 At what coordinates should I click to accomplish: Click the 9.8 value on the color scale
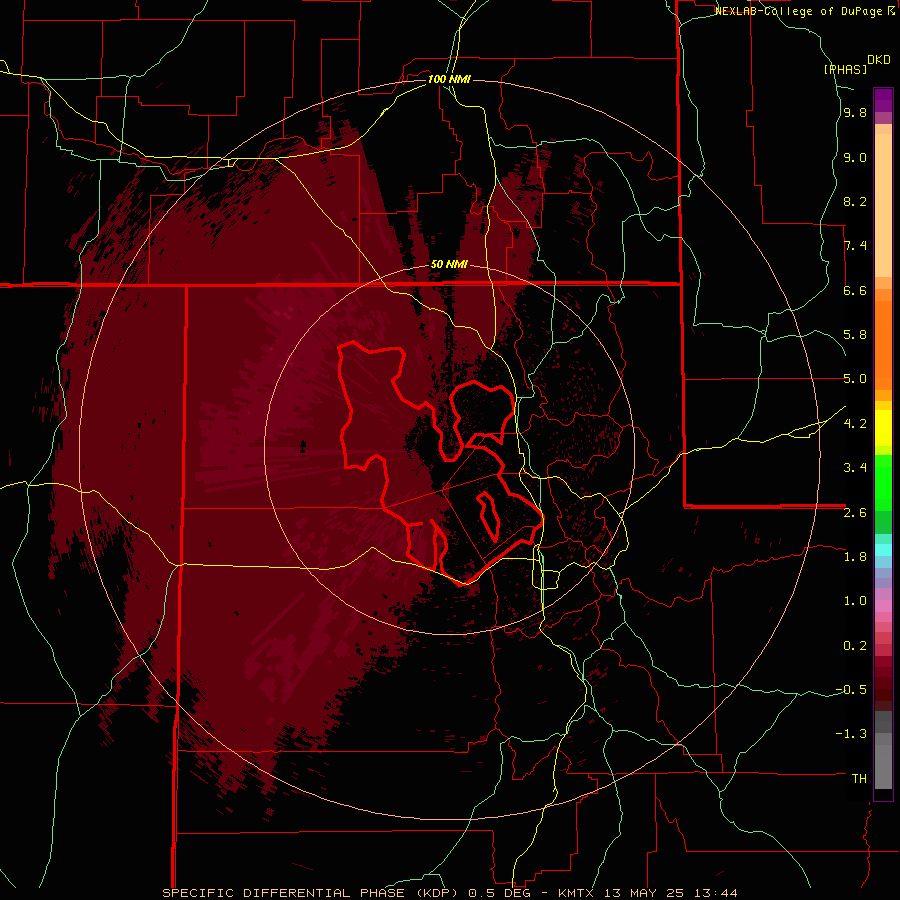(x=855, y=112)
